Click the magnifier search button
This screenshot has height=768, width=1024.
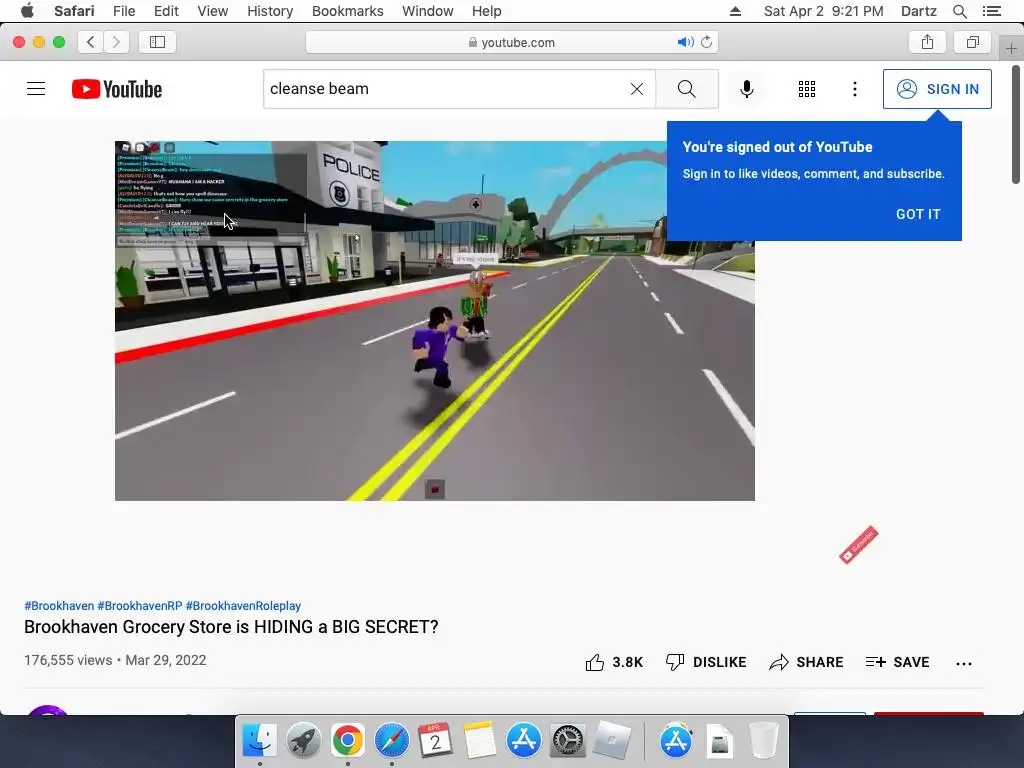point(686,89)
